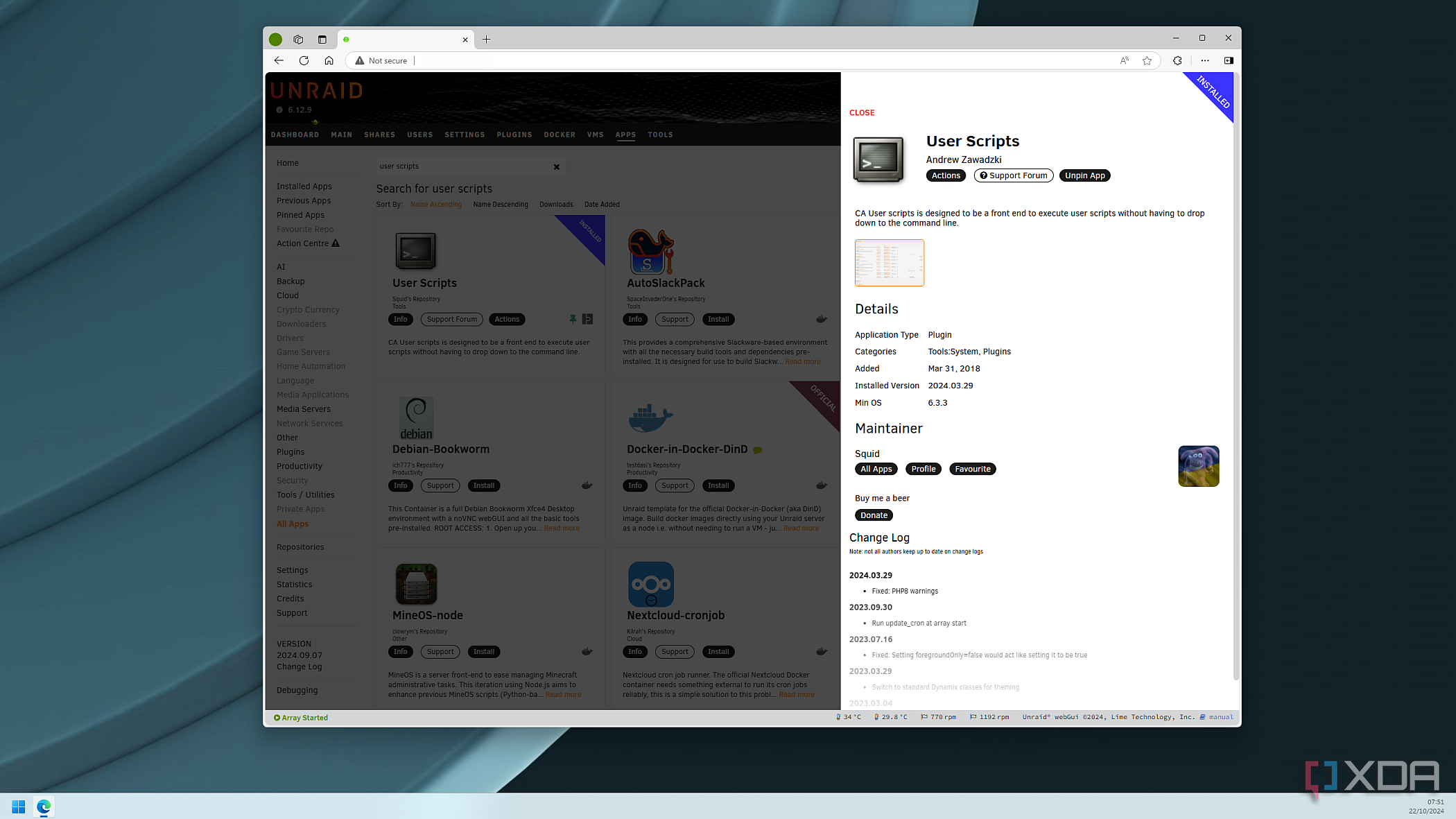Click the Nextcloud-cronjob app icon
Viewport: 1456px width, 819px height.
click(x=650, y=583)
